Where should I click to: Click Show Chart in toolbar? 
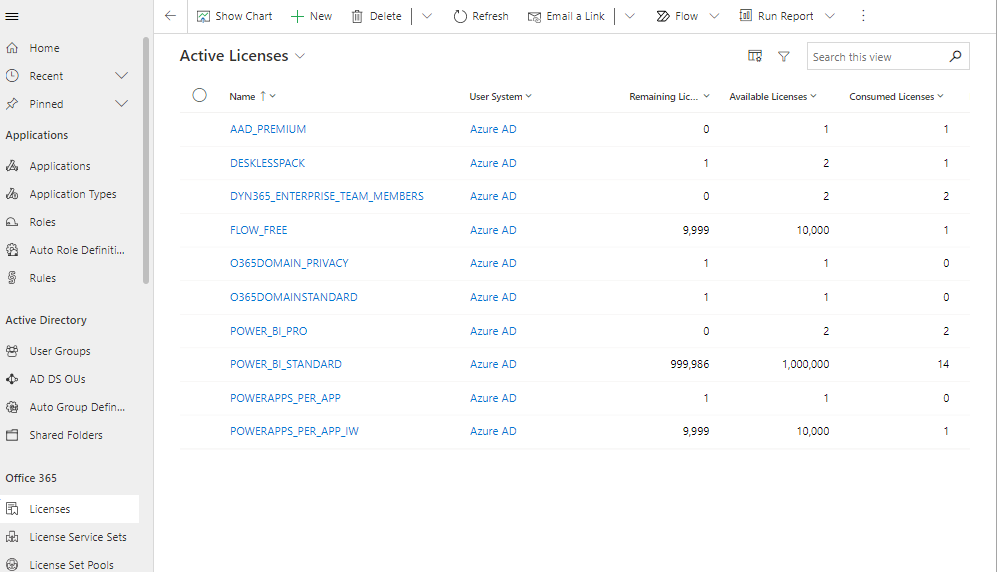pyautogui.click(x=234, y=16)
